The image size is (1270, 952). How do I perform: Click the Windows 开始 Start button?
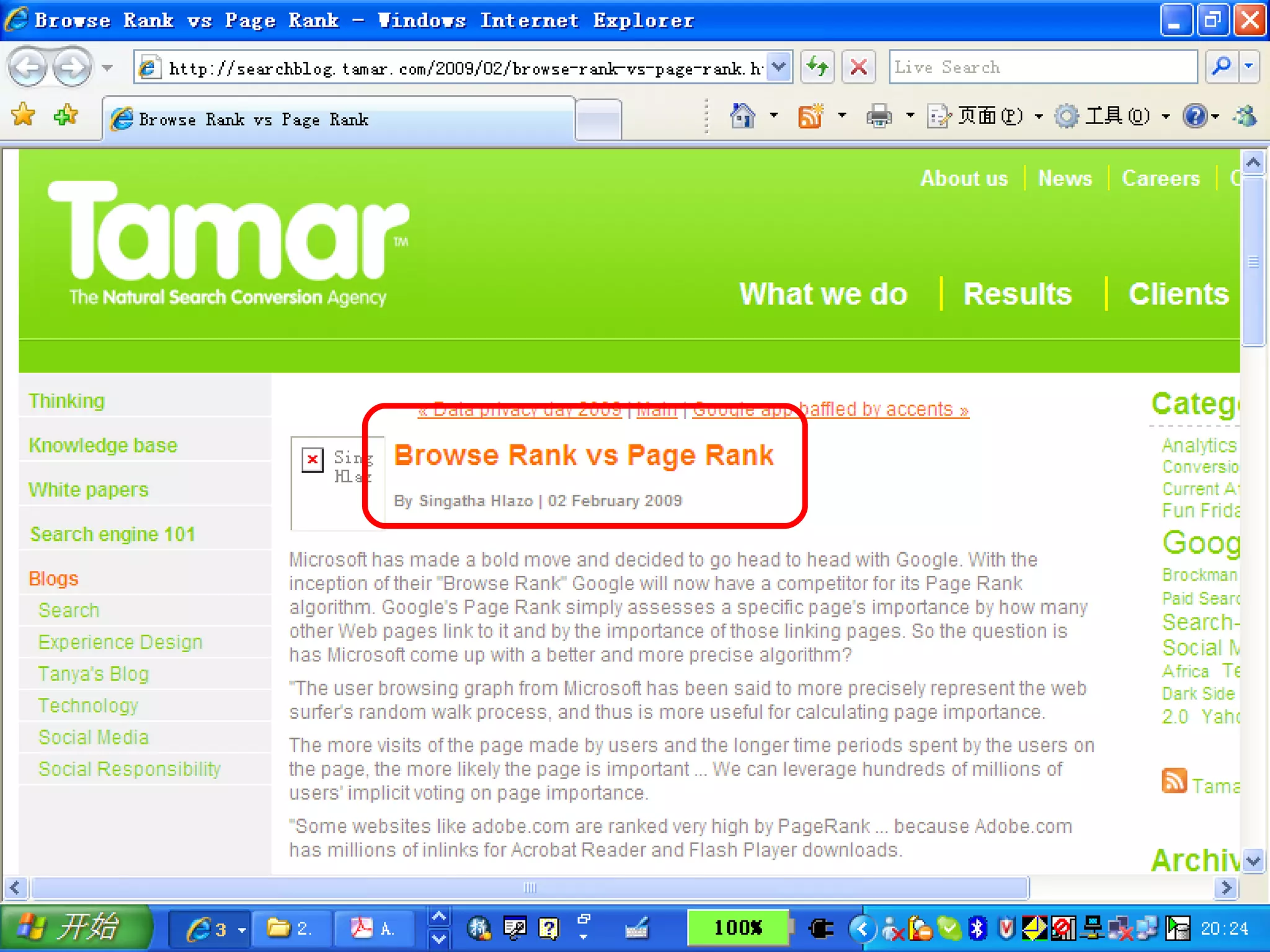[x=76, y=928]
